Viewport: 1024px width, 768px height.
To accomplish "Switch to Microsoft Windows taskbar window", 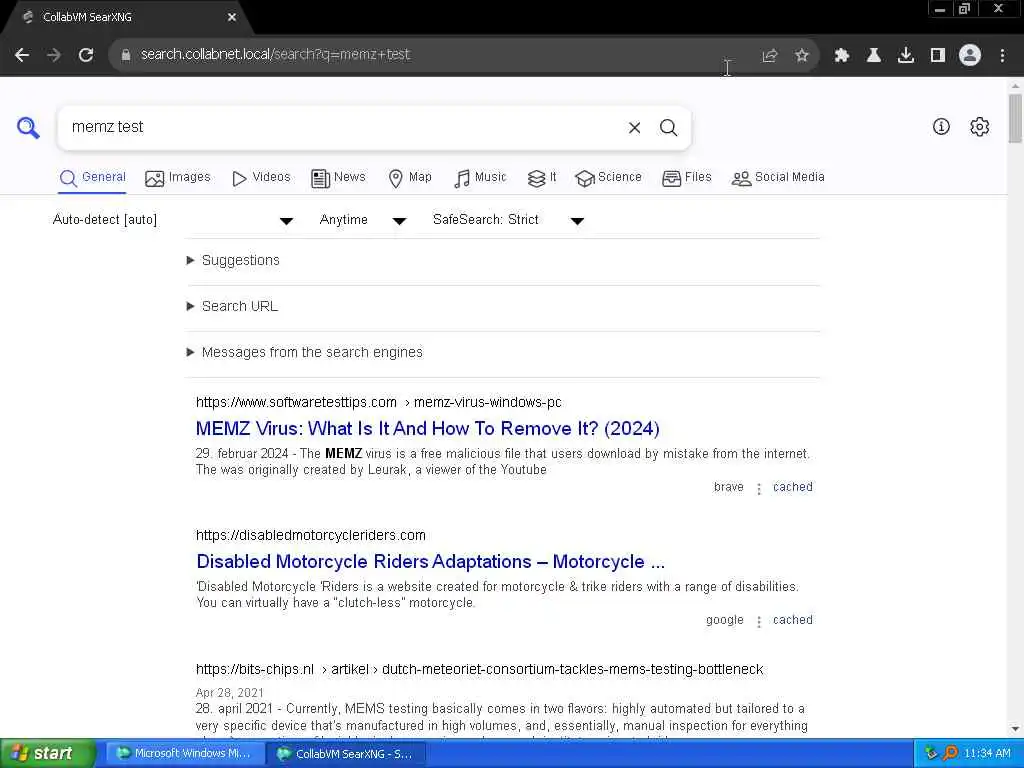I will coord(184,754).
